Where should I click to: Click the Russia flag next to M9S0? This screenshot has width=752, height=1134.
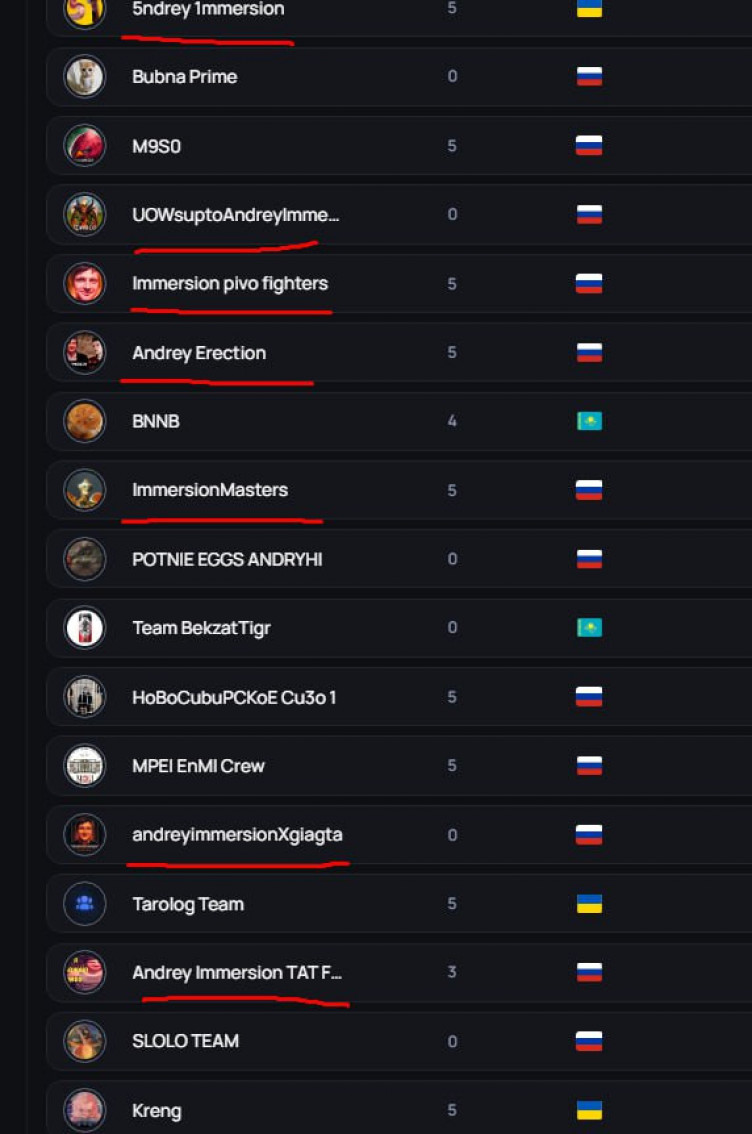(x=589, y=146)
